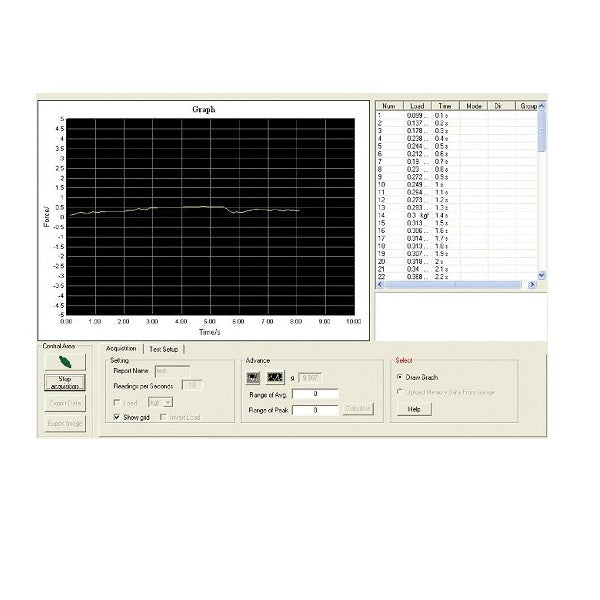Screen dimensions: 600x600
Task: Click the table scroll up arrow
Action: tap(541, 106)
